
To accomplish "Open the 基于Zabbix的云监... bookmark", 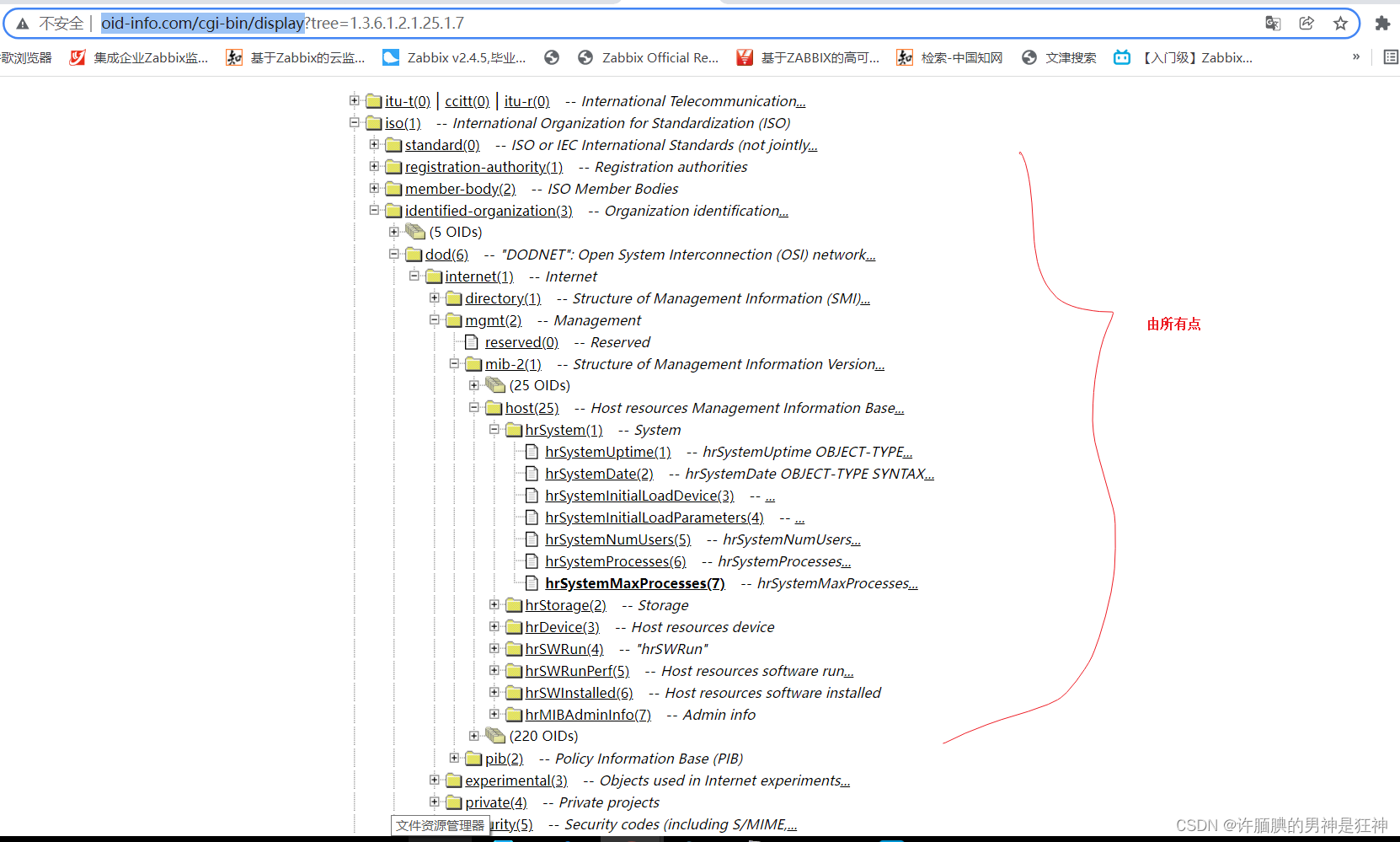I will point(296,57).
